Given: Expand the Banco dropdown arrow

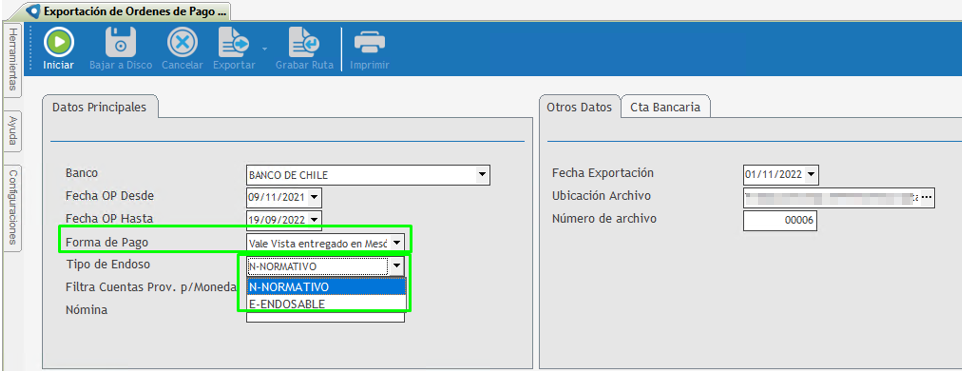Looking at the screenshot, I should 482,175.
